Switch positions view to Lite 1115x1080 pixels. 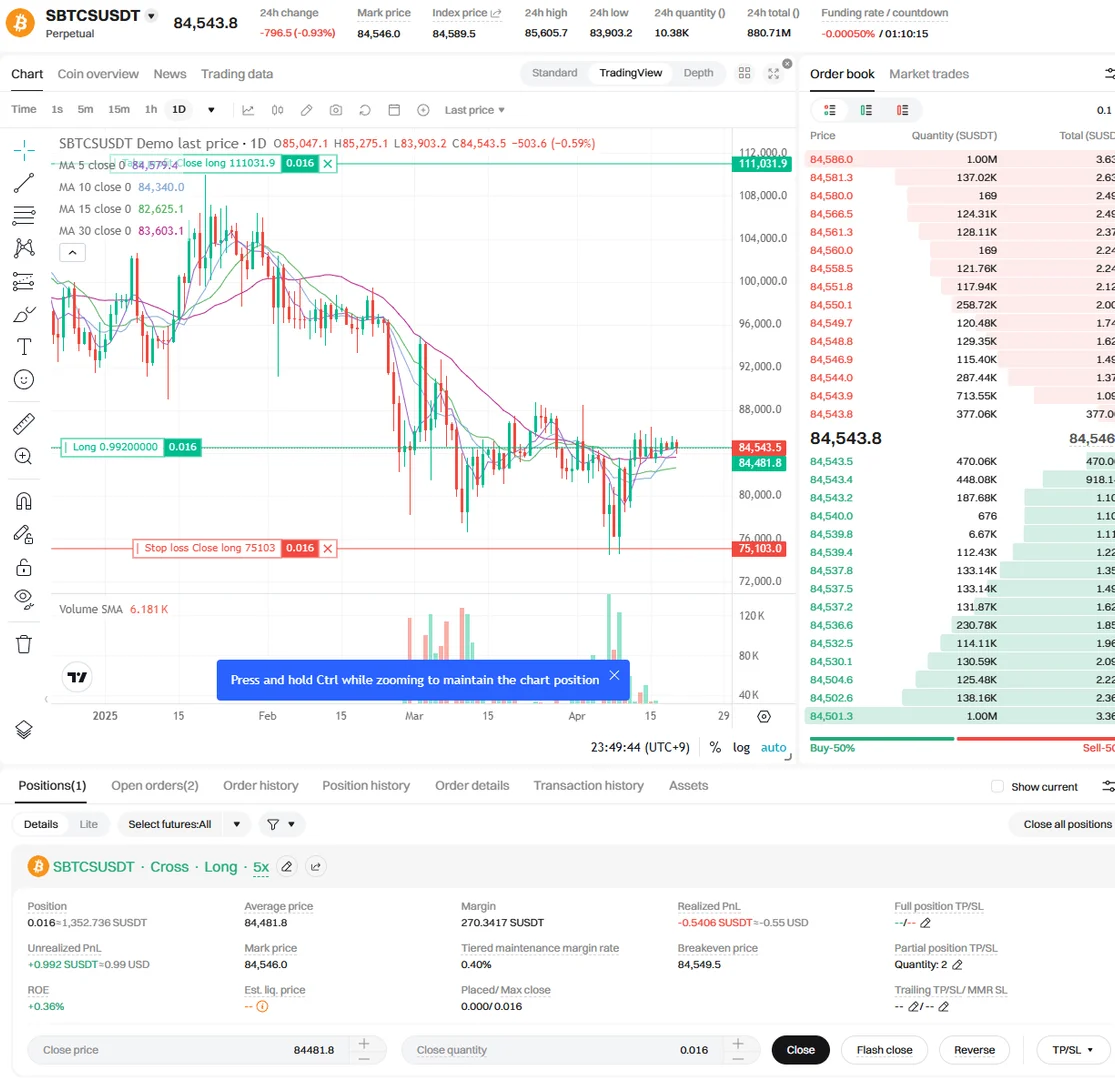[x=89, y=824]
